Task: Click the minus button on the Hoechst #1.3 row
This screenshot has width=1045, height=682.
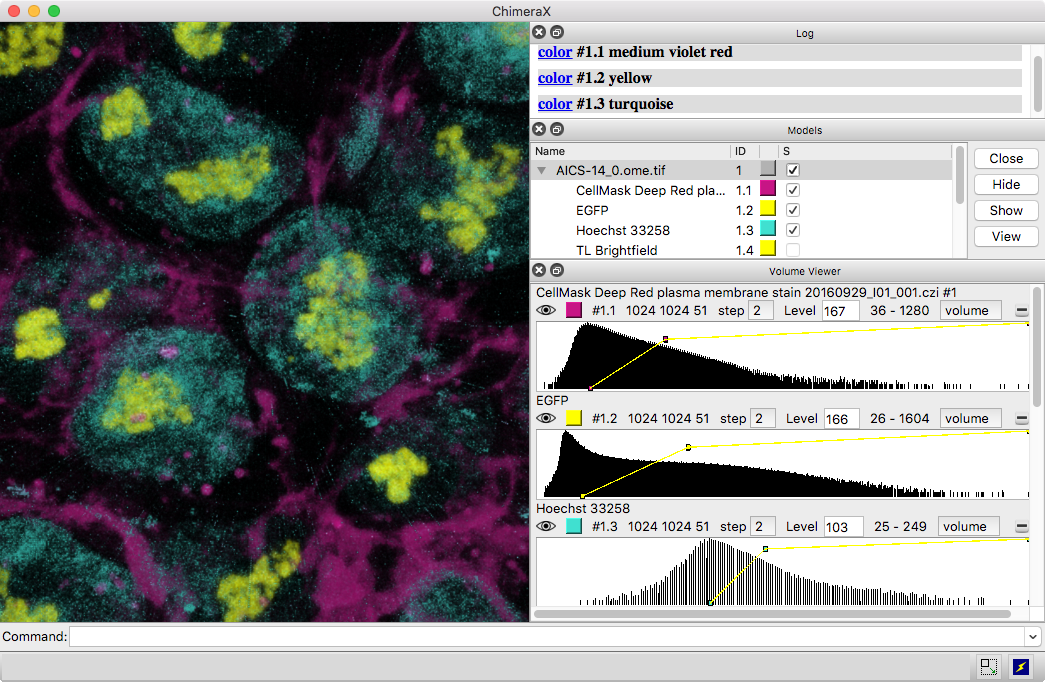Action: click(1022, 527)
